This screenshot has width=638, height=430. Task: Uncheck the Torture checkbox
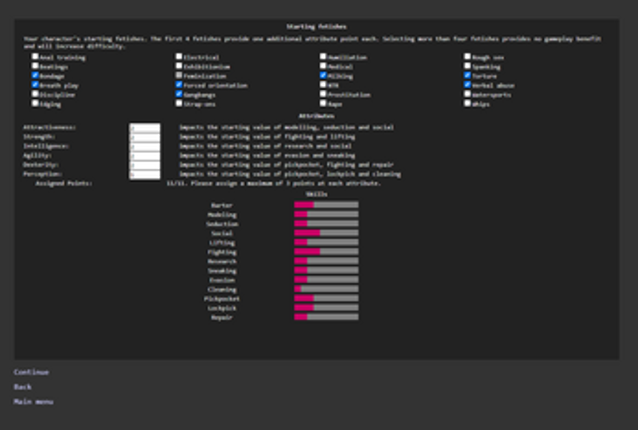click(468, 75)
